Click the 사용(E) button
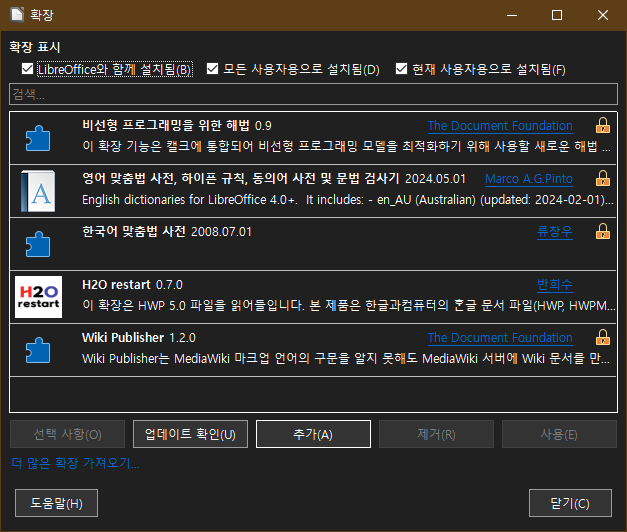This screenshot has width=627, height=532. pyautogui.click(x=559, y=434)
